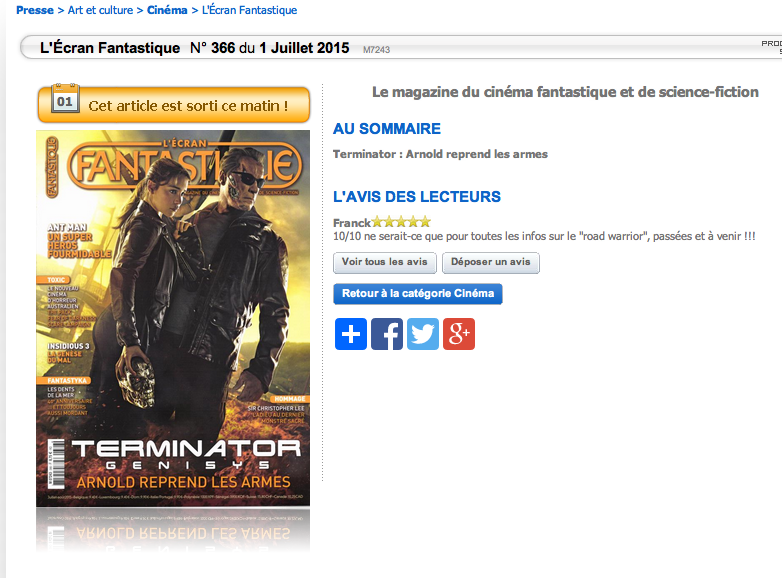The image size is (782, 578).
Task: Open L'Écran Fantastique breadcrumb link
Action: (x=249, y=10)
